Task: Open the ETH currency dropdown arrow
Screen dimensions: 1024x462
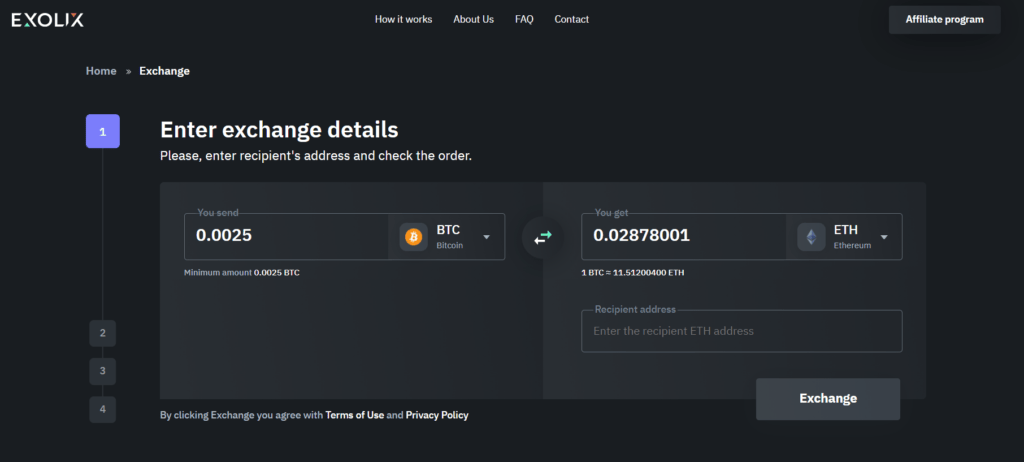Action: (x=884, y=237)
